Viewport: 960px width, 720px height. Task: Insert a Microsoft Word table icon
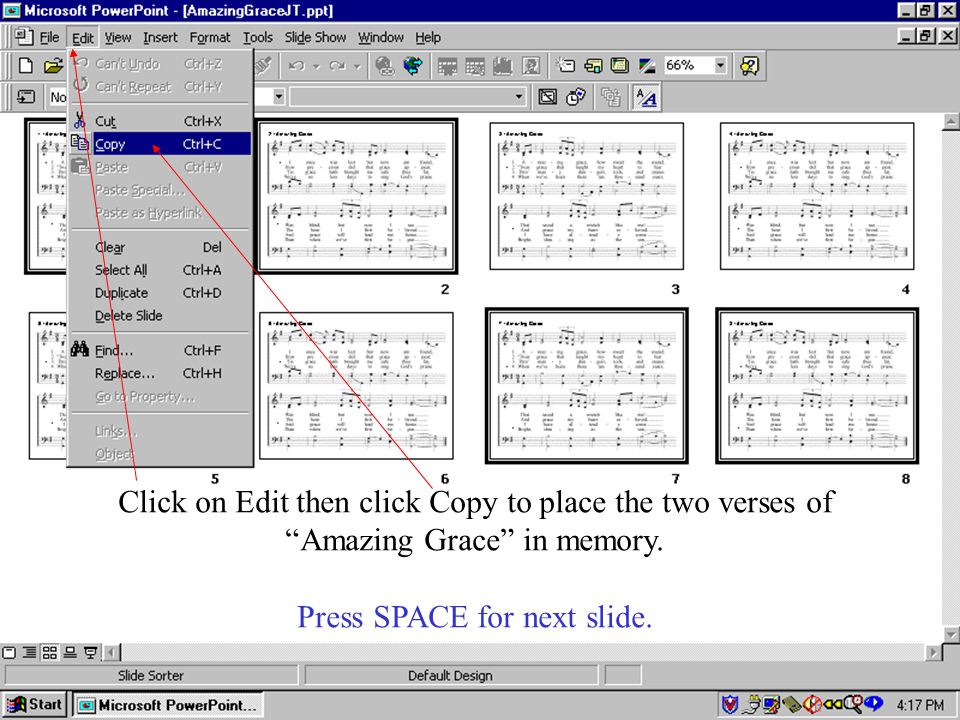coord(447,66)
